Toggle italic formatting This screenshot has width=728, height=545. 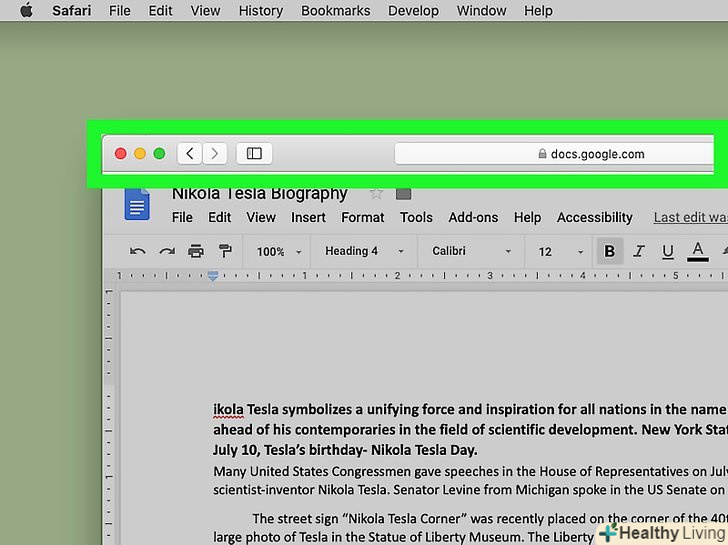639,251
